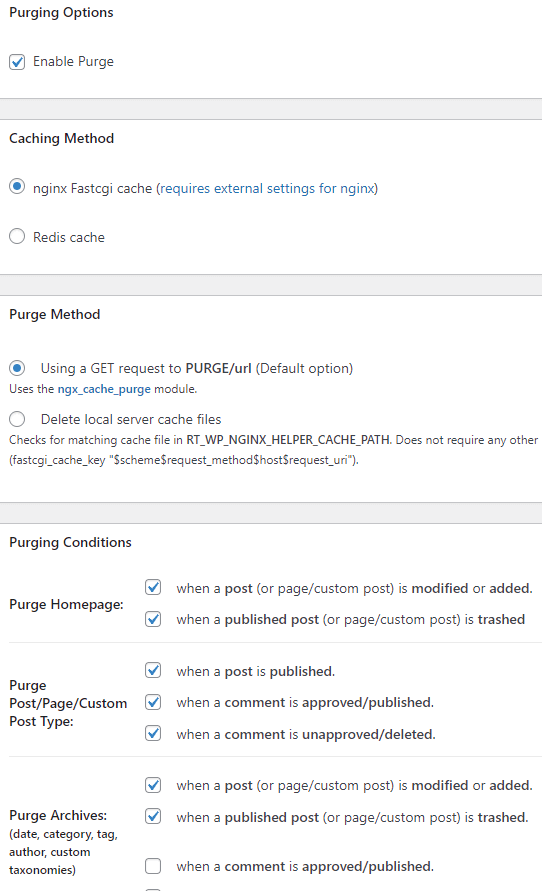
Task: Toggle Purge Homepage when post modified or added
Action: click(153, 587)
